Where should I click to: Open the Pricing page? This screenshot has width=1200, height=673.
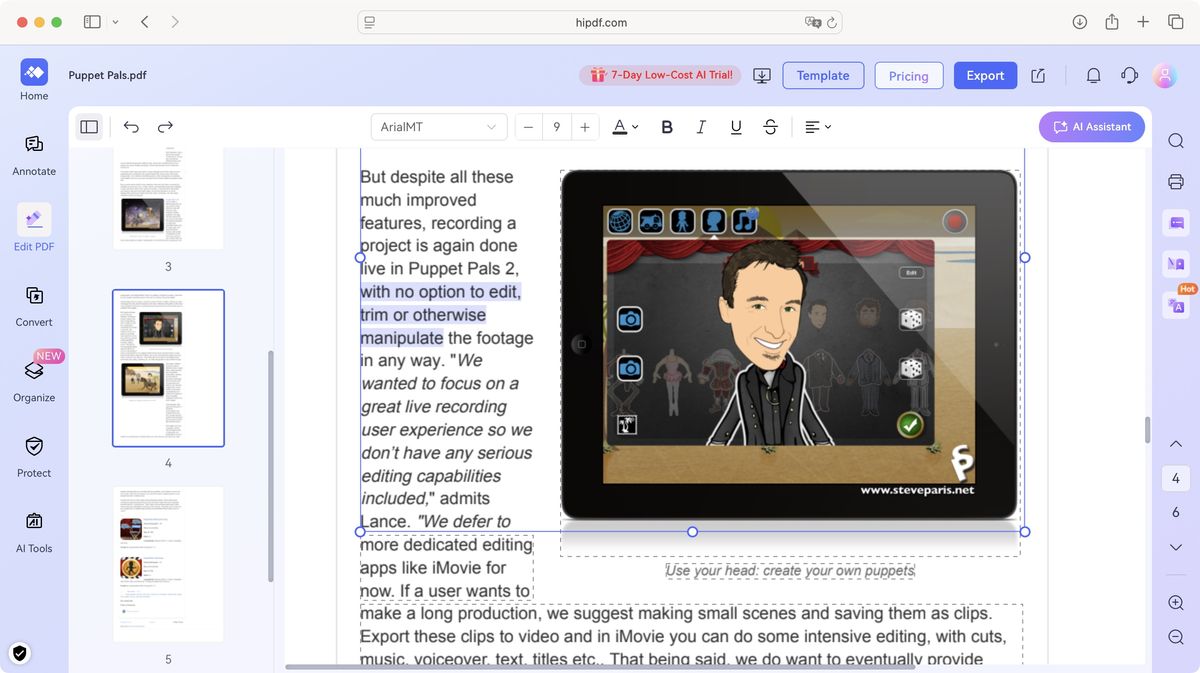pyautogui.click(x=908, y=75)
